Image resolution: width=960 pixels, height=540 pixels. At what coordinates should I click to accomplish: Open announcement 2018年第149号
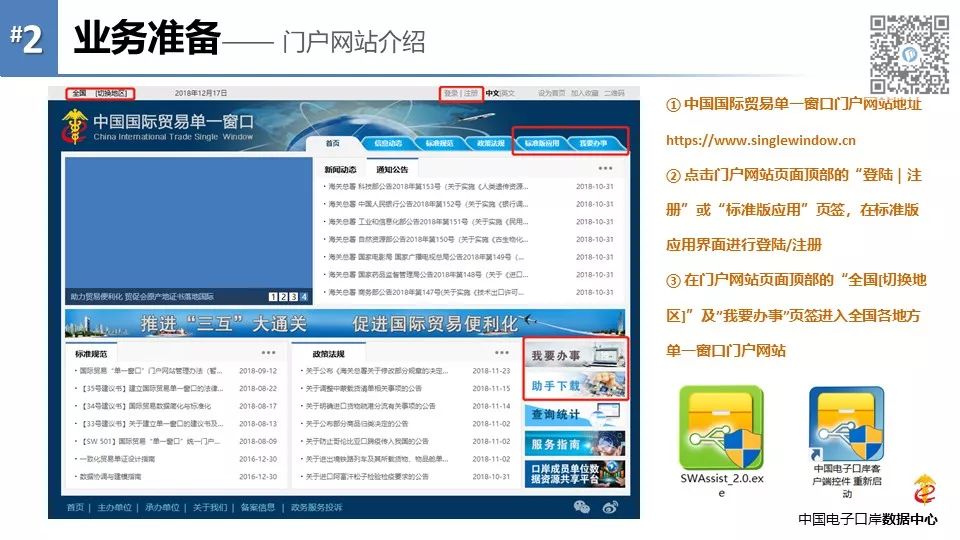click(426, 257)
